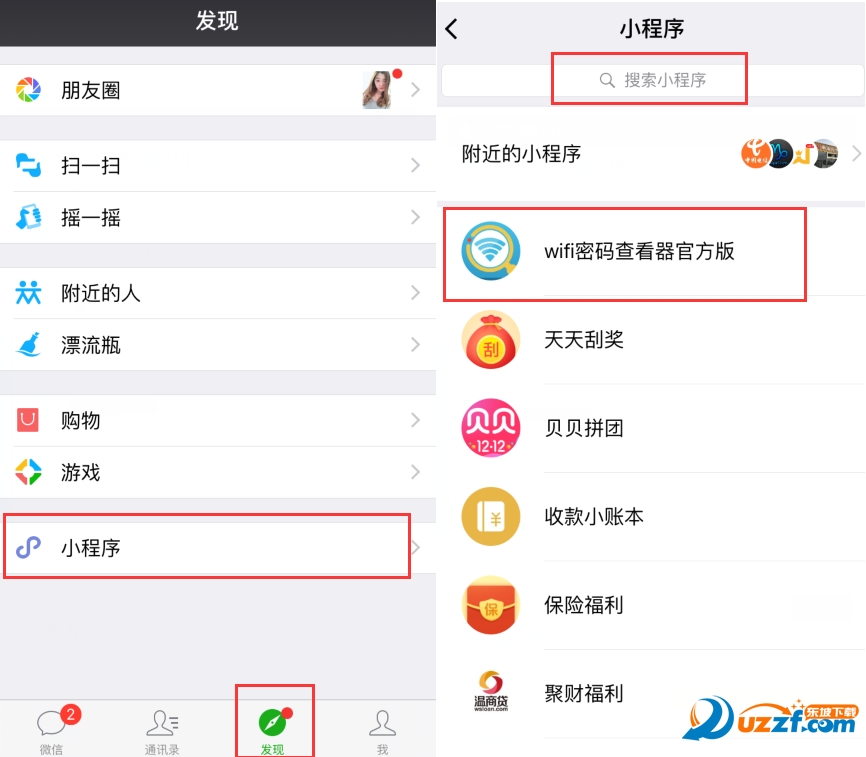
Task: Tap the 摇一摇 shake icon
Action: [28, 217]
